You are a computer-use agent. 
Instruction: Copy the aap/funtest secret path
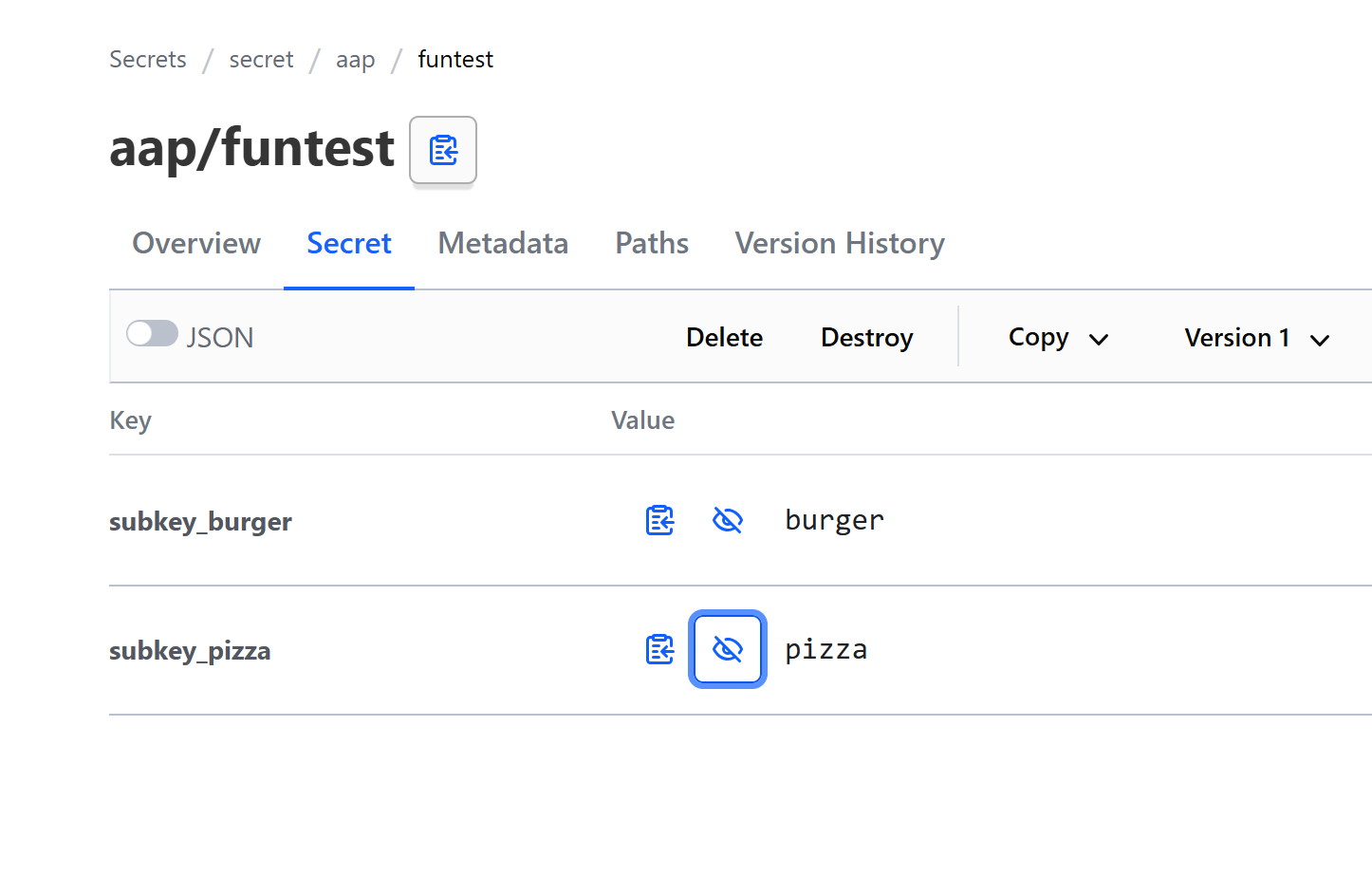(442, 150)
